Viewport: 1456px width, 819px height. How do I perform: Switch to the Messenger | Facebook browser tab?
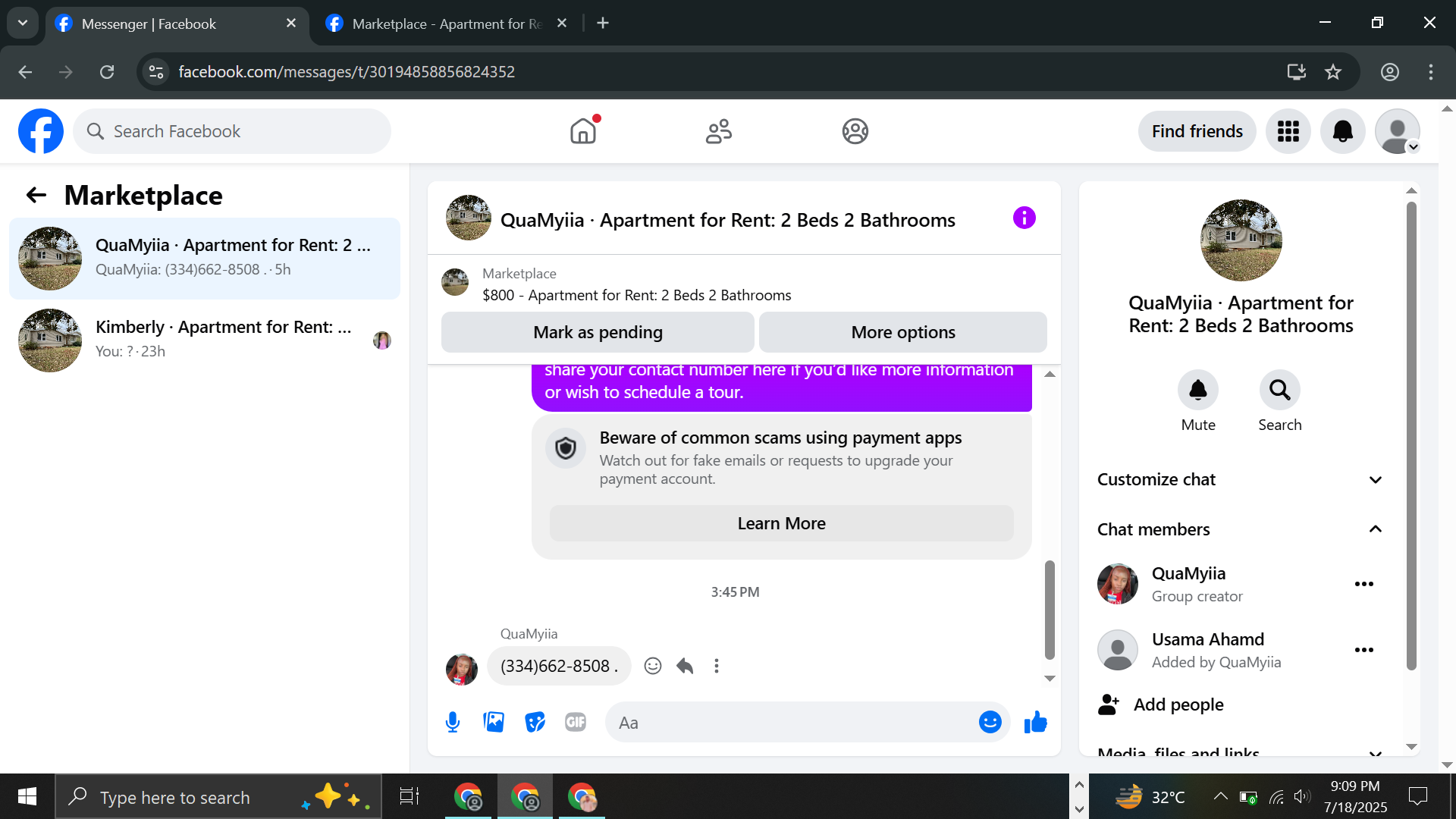[x=176, y=24]
